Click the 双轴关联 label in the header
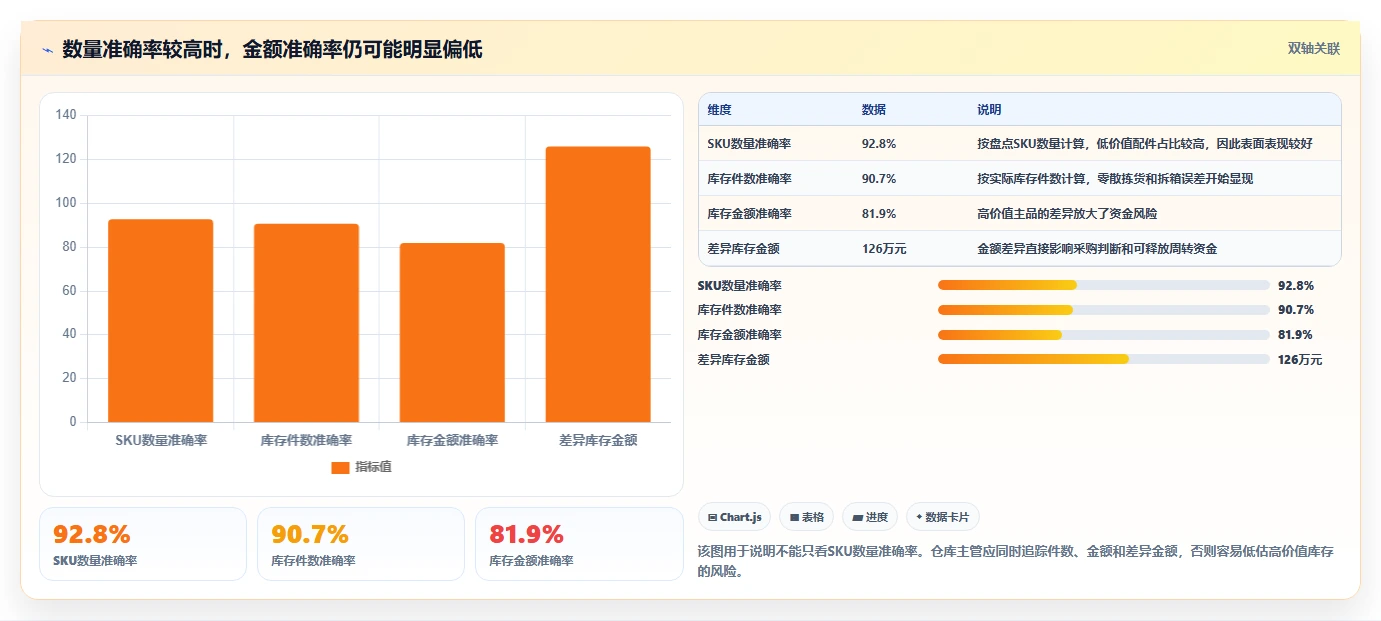Viewport: 1381px width, 621px height. (1313, 49)
